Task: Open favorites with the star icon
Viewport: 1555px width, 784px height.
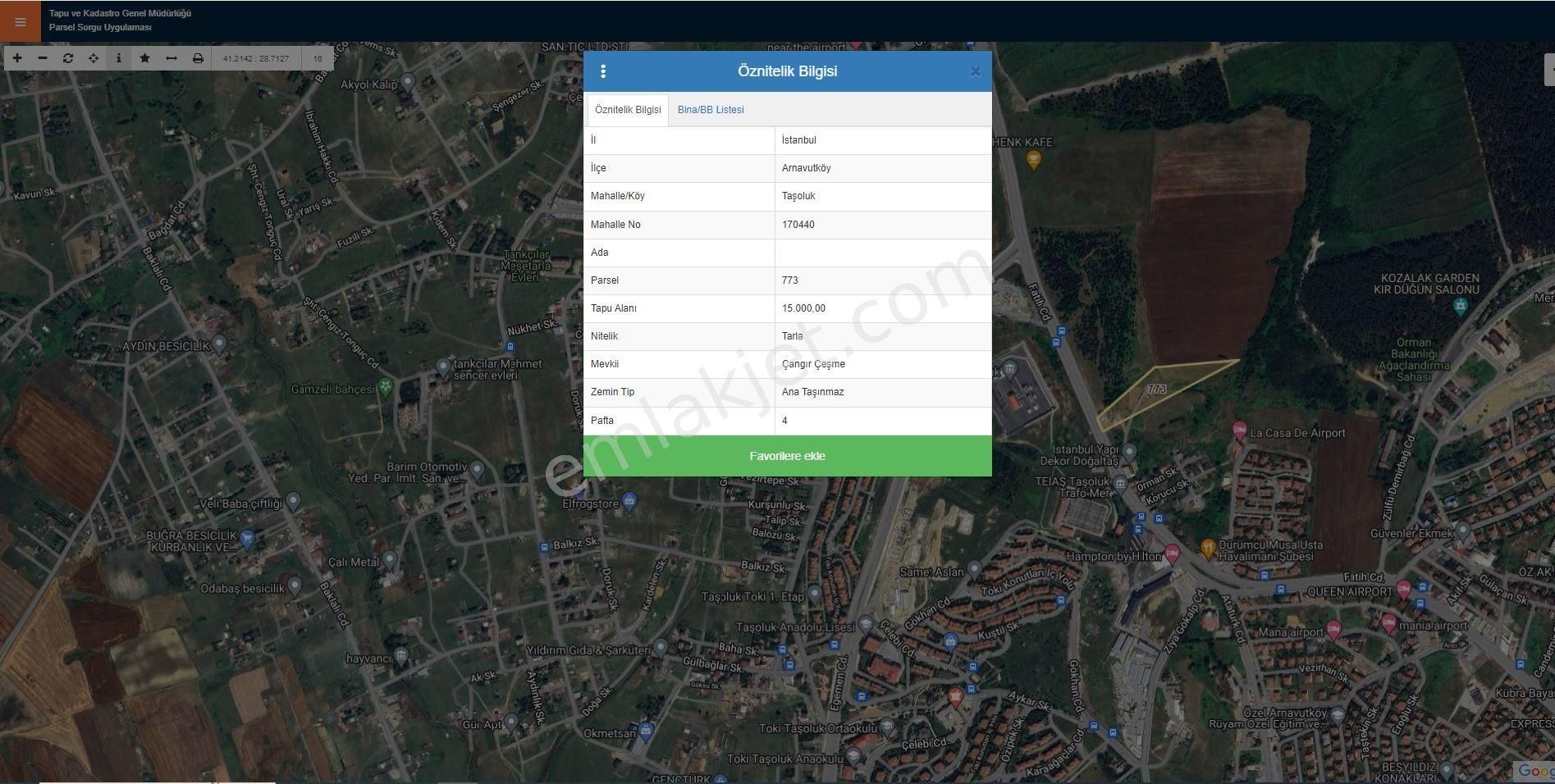Action: coord(145,58)
